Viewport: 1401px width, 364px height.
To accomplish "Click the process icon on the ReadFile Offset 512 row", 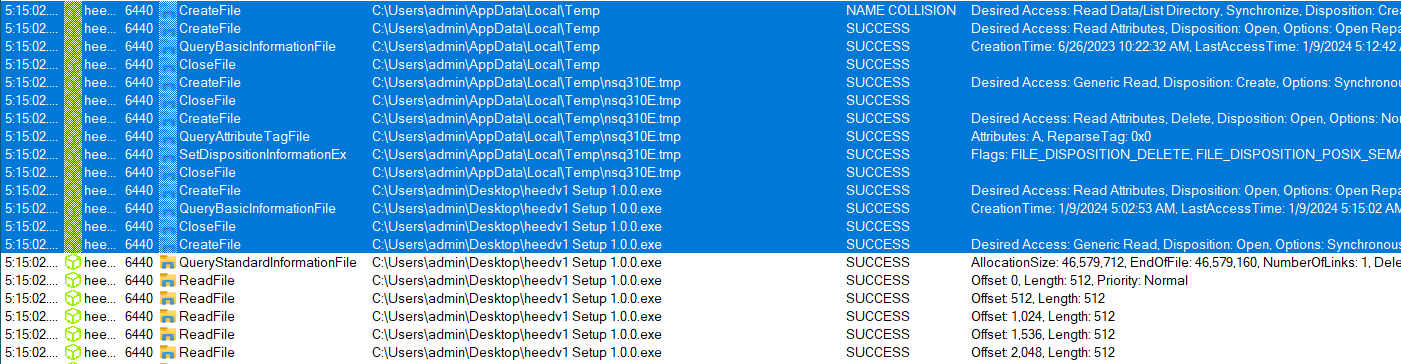I will coord(72,298).
